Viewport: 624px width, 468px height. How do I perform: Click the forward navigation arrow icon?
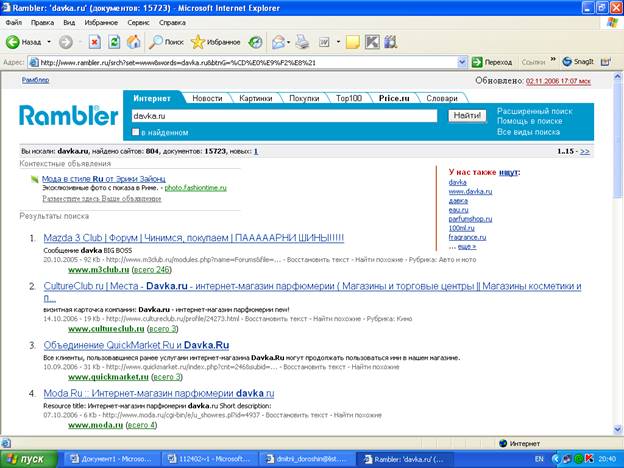pyautogui.click(x=66, y=42)
